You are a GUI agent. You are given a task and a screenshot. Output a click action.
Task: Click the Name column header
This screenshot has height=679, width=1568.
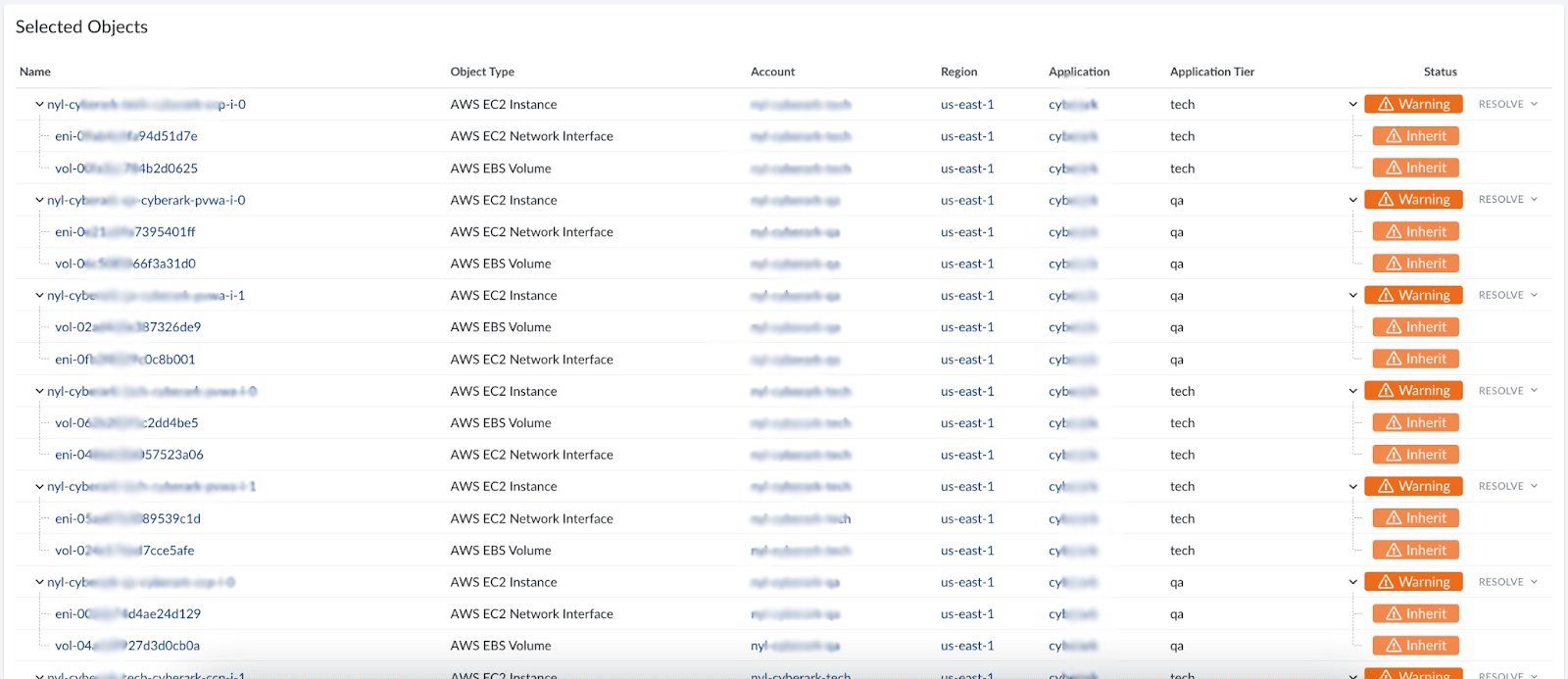click(35, 72)
